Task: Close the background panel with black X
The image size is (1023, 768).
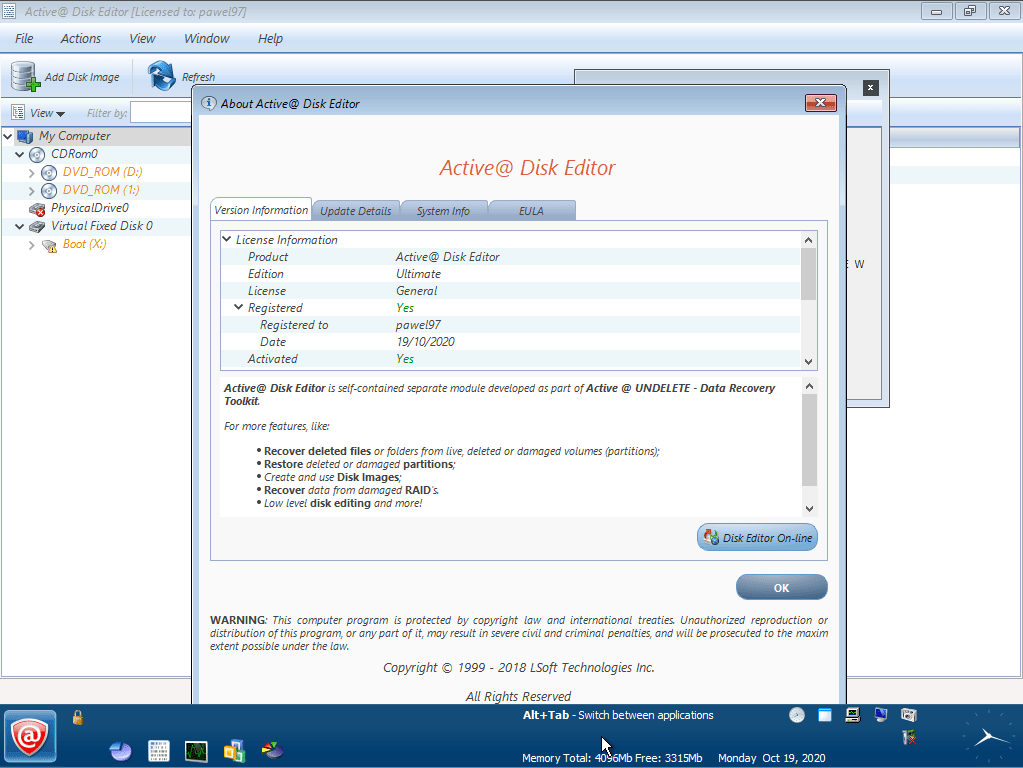Action: point(870,87)
